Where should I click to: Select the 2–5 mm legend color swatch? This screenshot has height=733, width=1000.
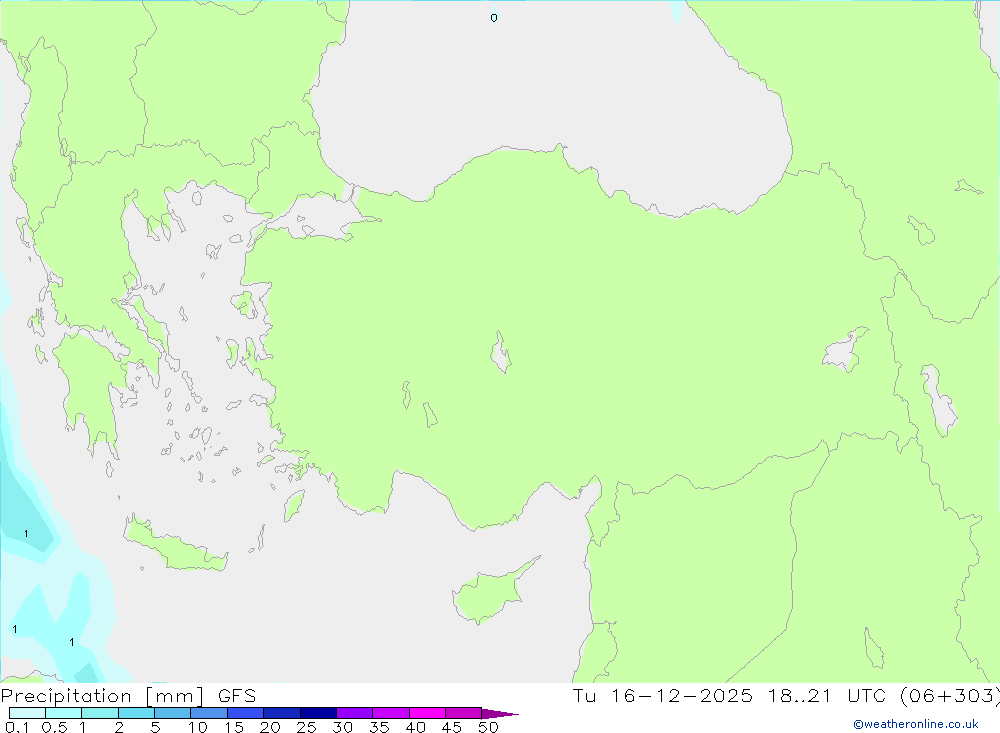pos(136,713)
